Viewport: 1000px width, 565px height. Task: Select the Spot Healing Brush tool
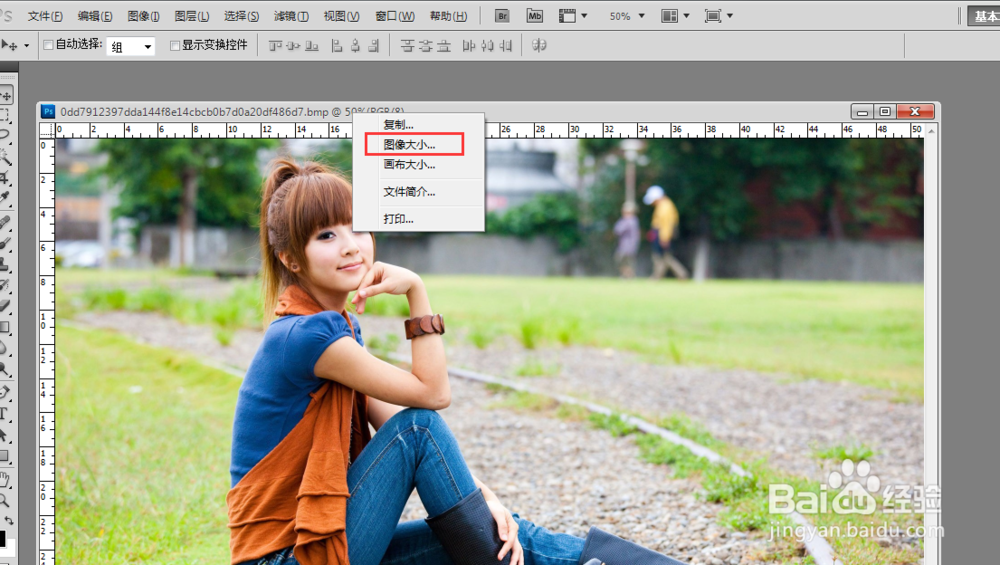[5, 222]
